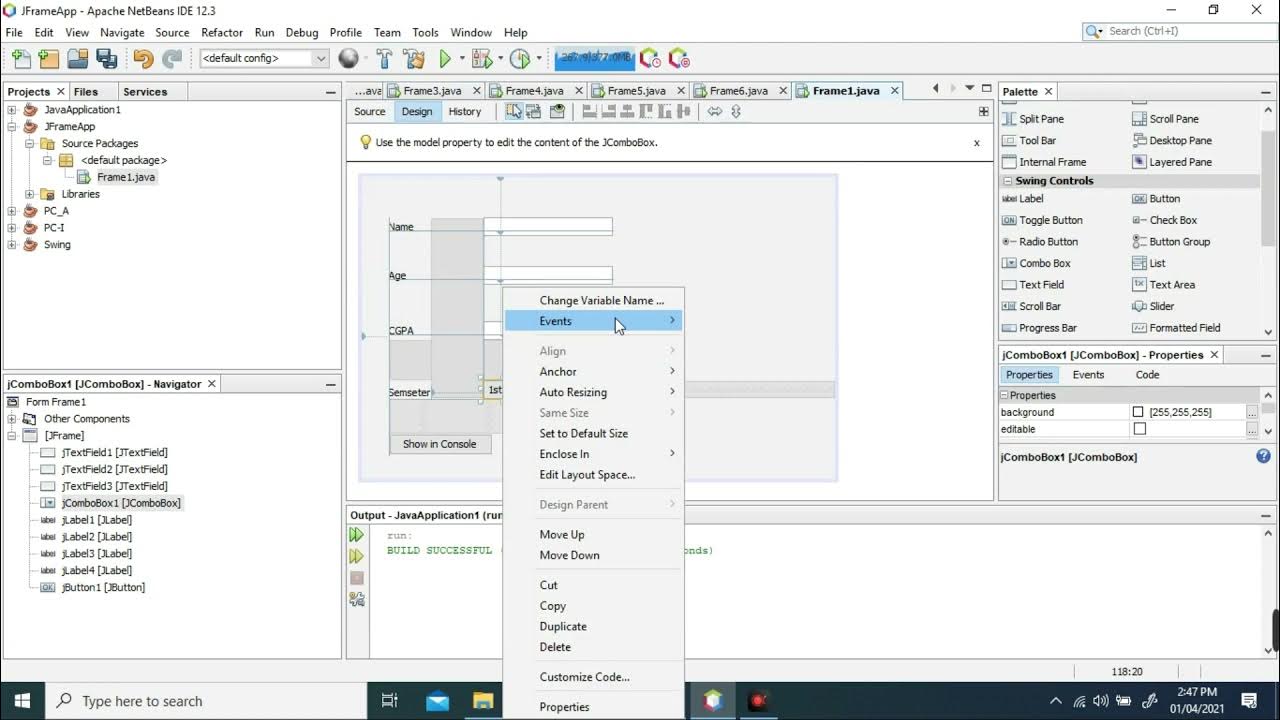Screen dimensions: 1280x720
Task: Open the Windows notification center icon
Action: [x=1249, y=700]
